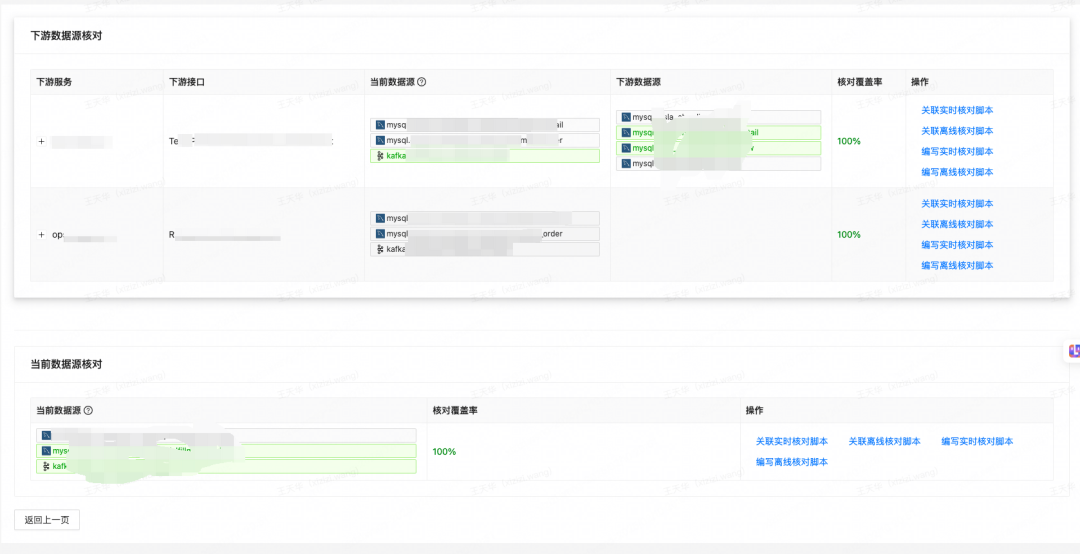This screenshot has width=1080, height=554.
Task: Click the Kafka icon in the green kafka tag of the Te row
Action: tap(380, 156)
